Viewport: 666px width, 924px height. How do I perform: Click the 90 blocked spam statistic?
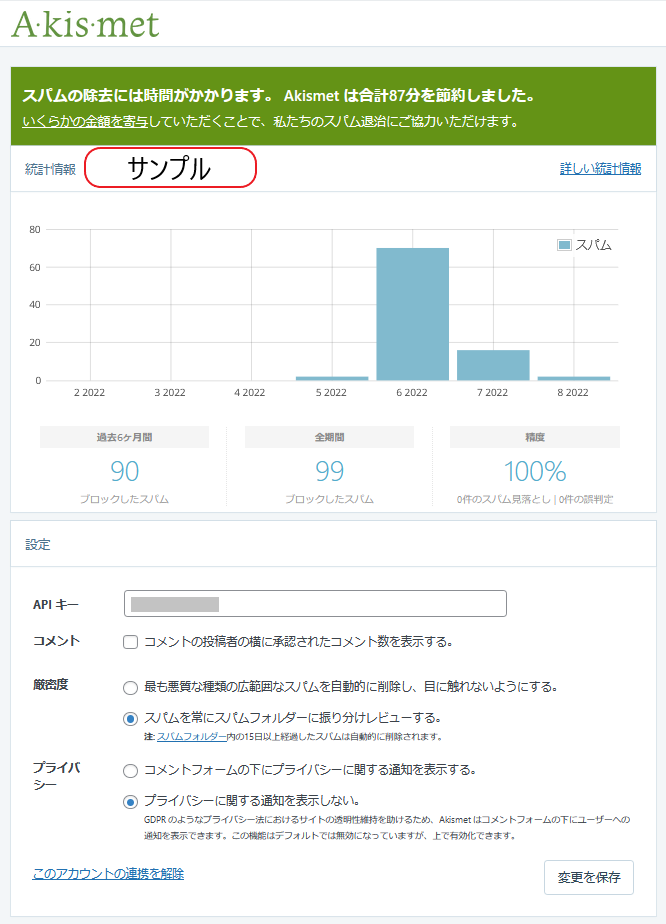124,471
